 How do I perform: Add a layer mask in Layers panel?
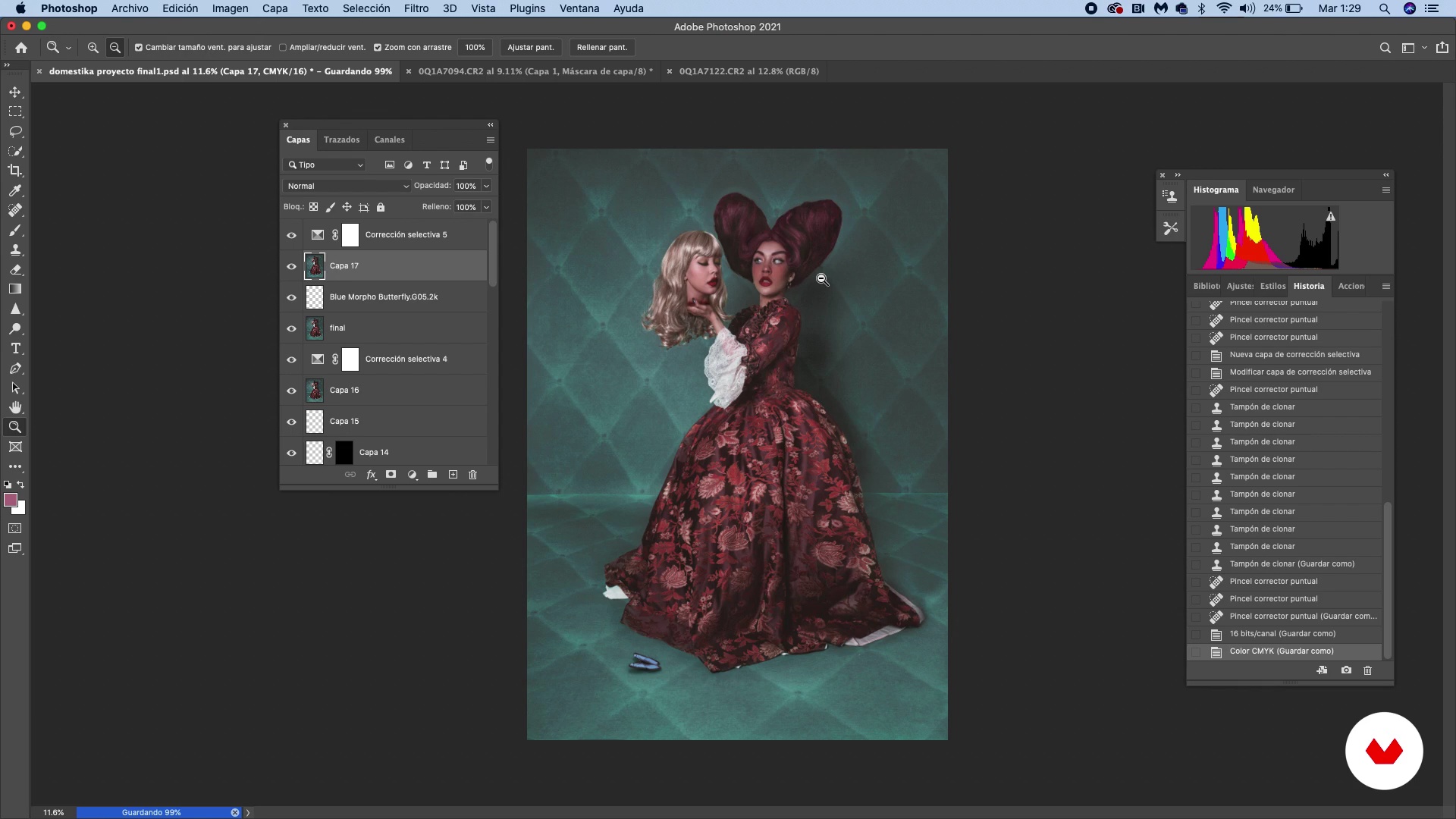pos(391,475)
